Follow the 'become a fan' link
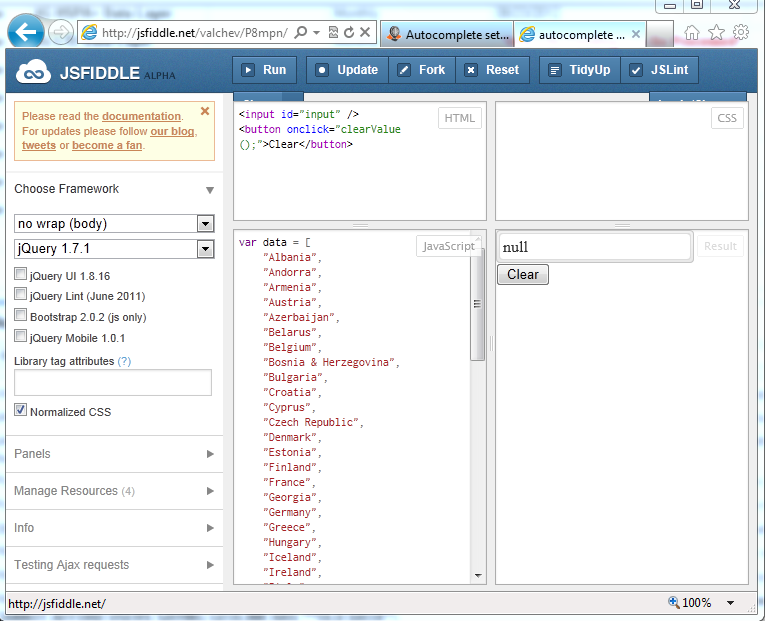This screenshot has width=765, height=621. point(107,145)
